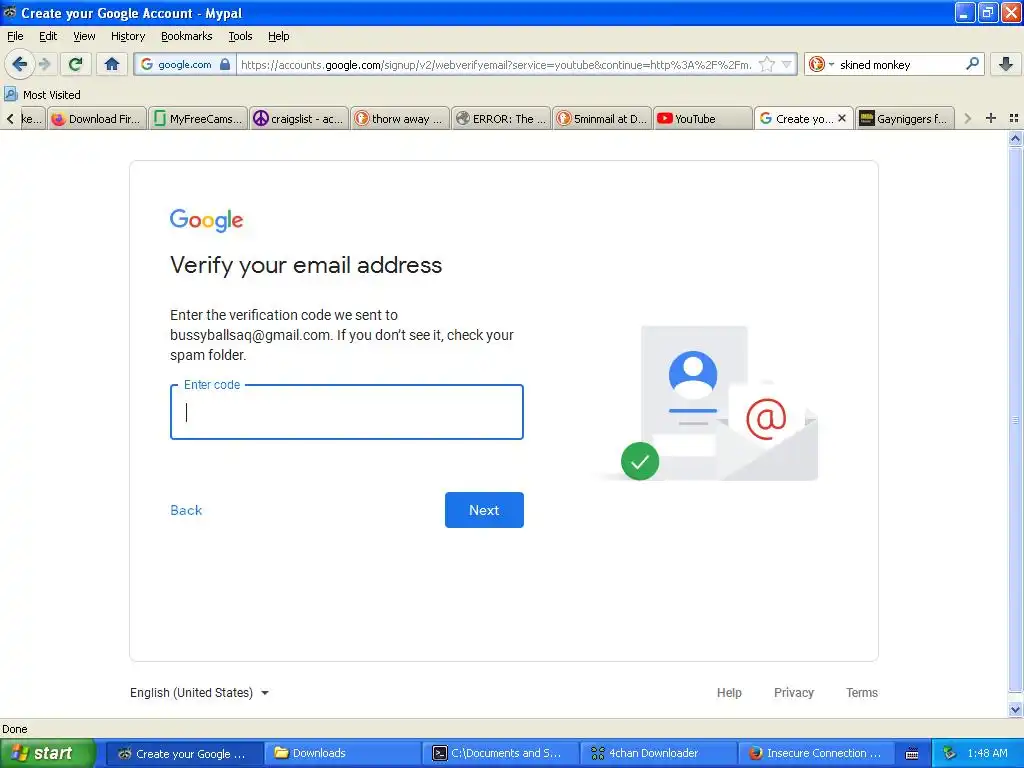Image resolution: width=1024 pixels, height=768 pixels.
Task: Click the browser Back arrow button
Action: click(x=20, y=64)
